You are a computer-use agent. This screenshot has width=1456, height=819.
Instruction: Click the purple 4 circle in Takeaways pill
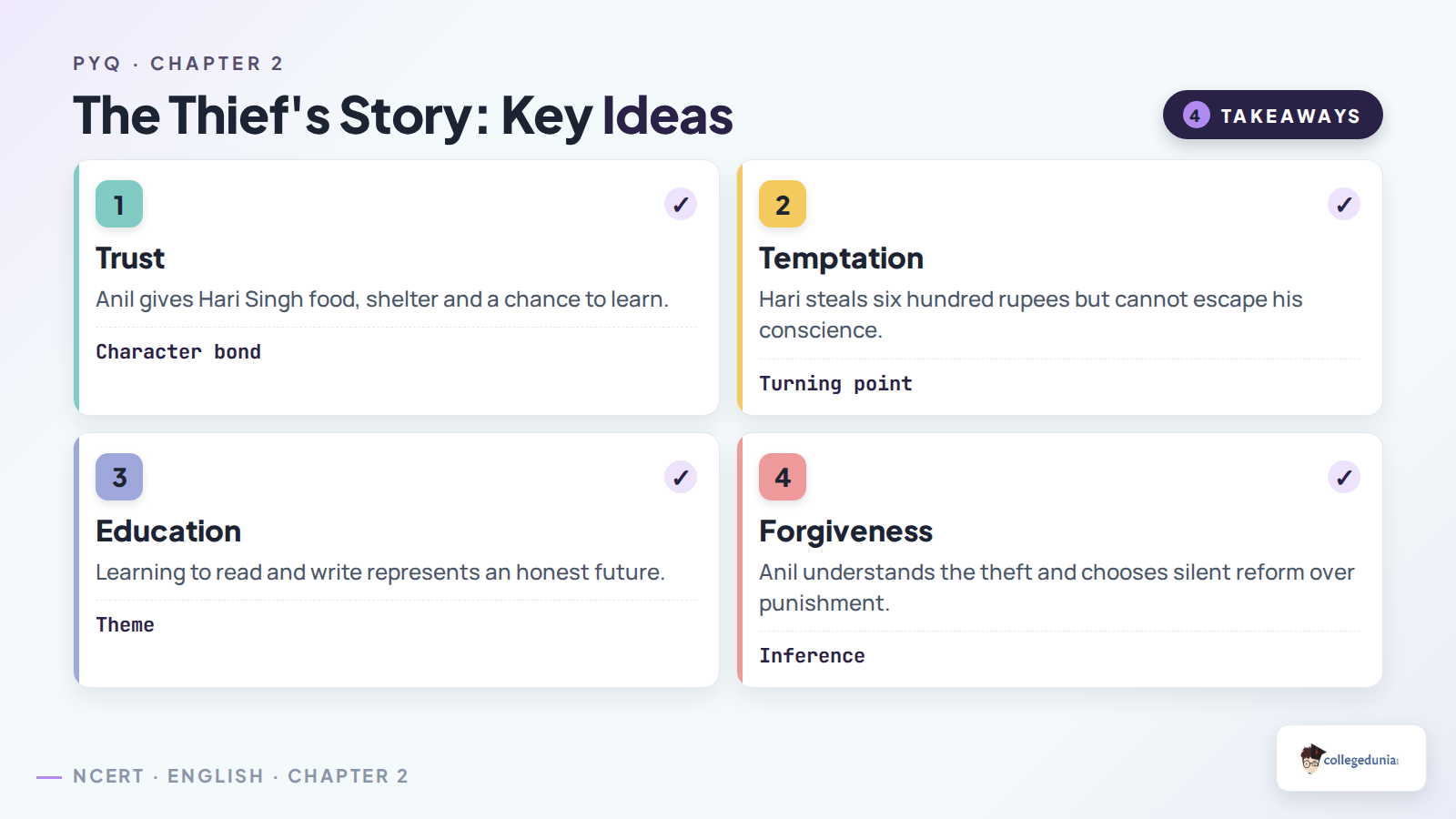coord(1196,116)
